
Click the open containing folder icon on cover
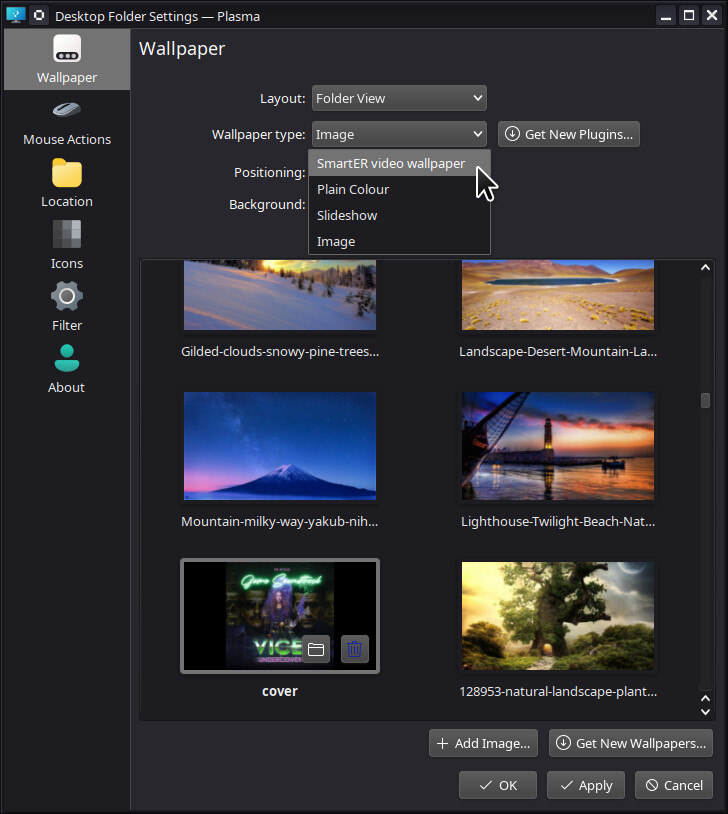tap(316, 650)
